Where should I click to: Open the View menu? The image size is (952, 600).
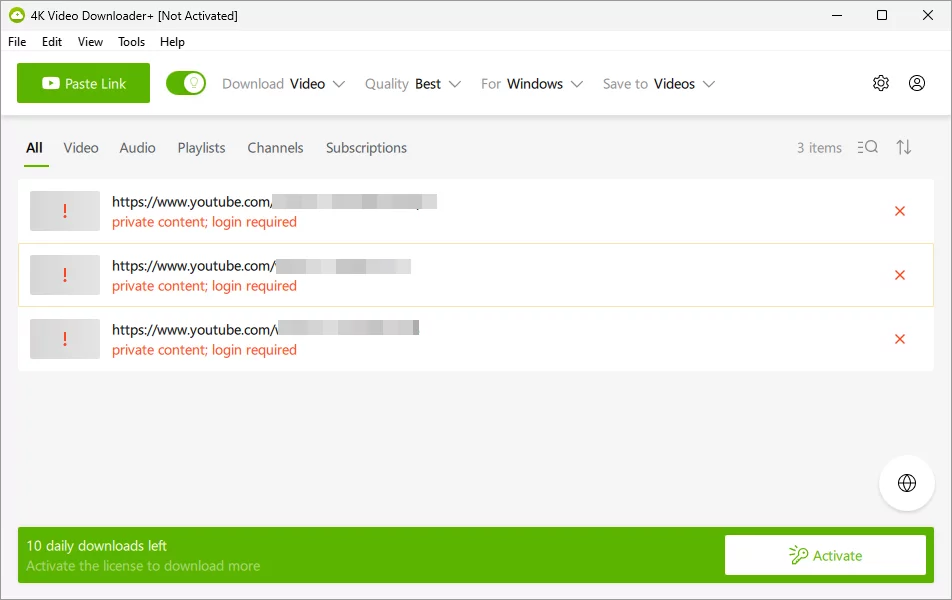pos(90,41)
